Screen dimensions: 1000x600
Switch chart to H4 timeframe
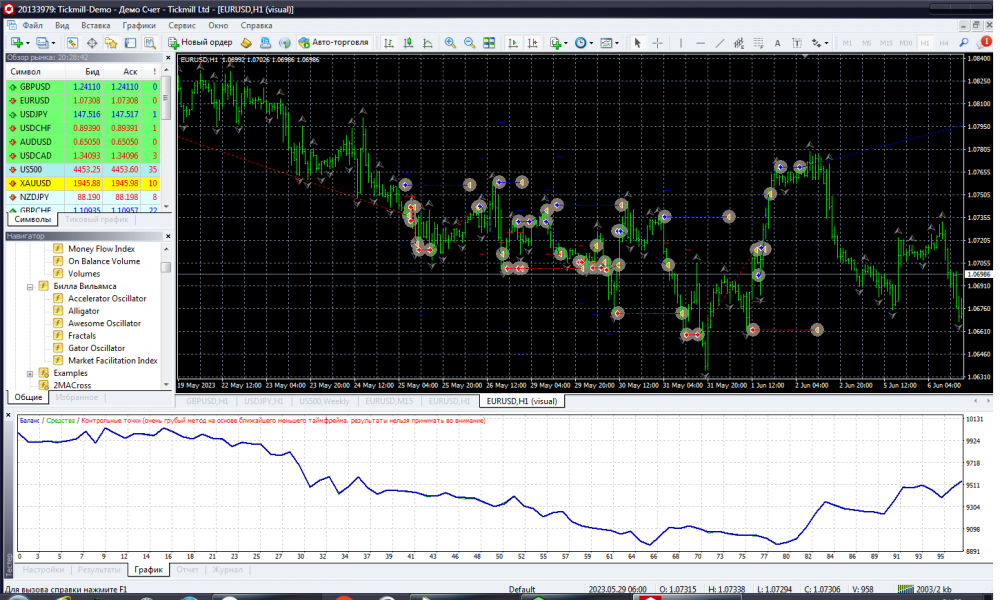point(946,43)
